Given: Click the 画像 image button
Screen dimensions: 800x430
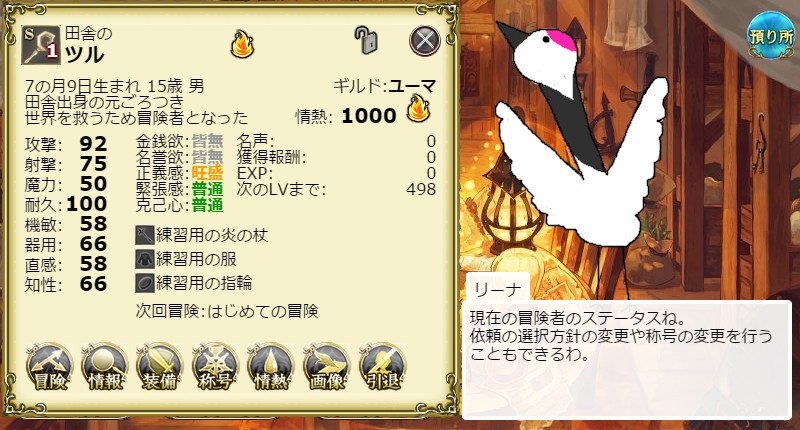Looking at the screenshot, I should (x=326, y=367).
